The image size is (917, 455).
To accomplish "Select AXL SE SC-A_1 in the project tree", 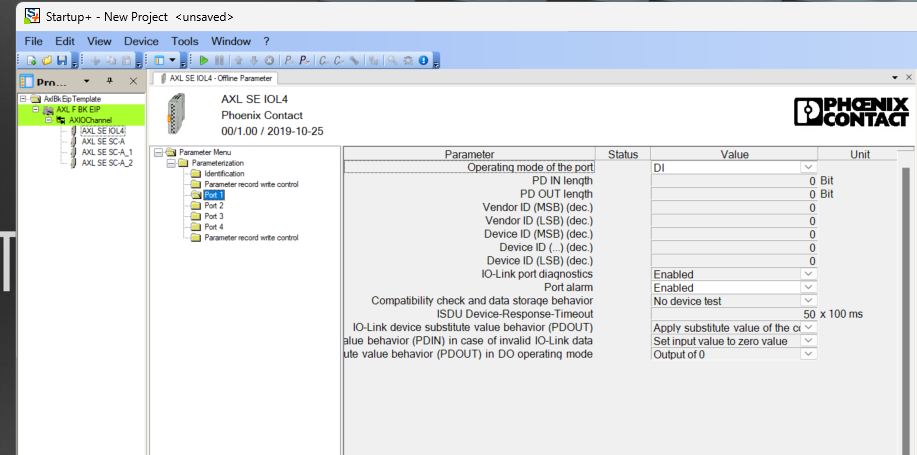I will click(107, 152).
